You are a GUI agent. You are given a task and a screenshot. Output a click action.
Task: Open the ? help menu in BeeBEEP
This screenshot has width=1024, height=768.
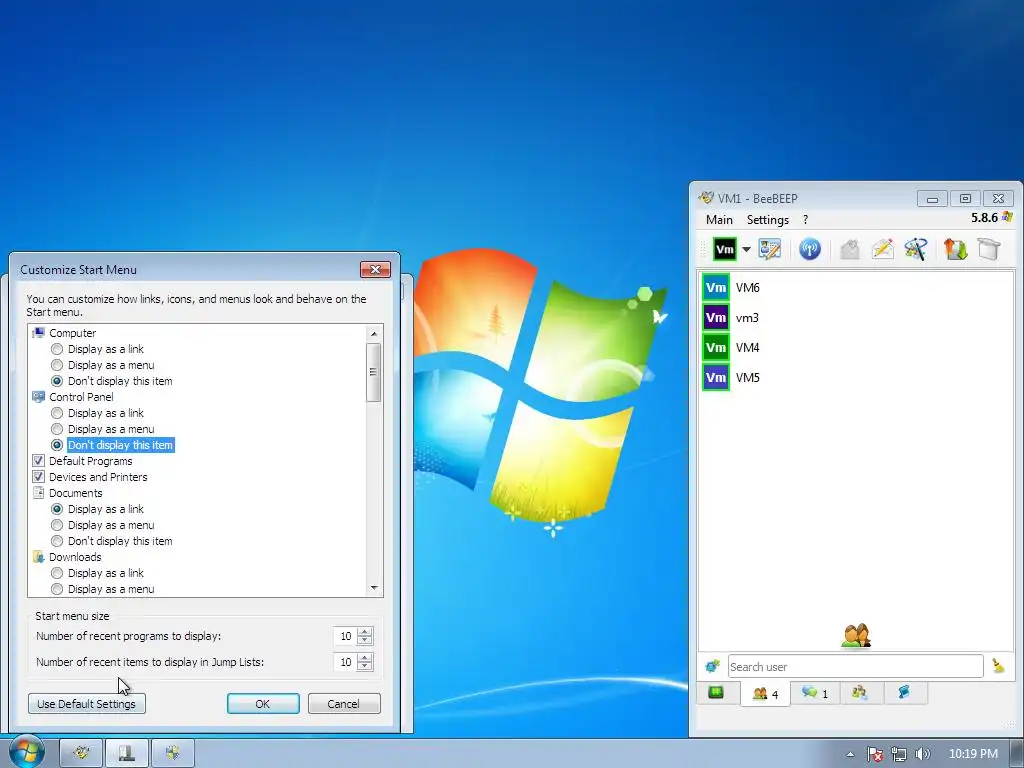point(805,219)
